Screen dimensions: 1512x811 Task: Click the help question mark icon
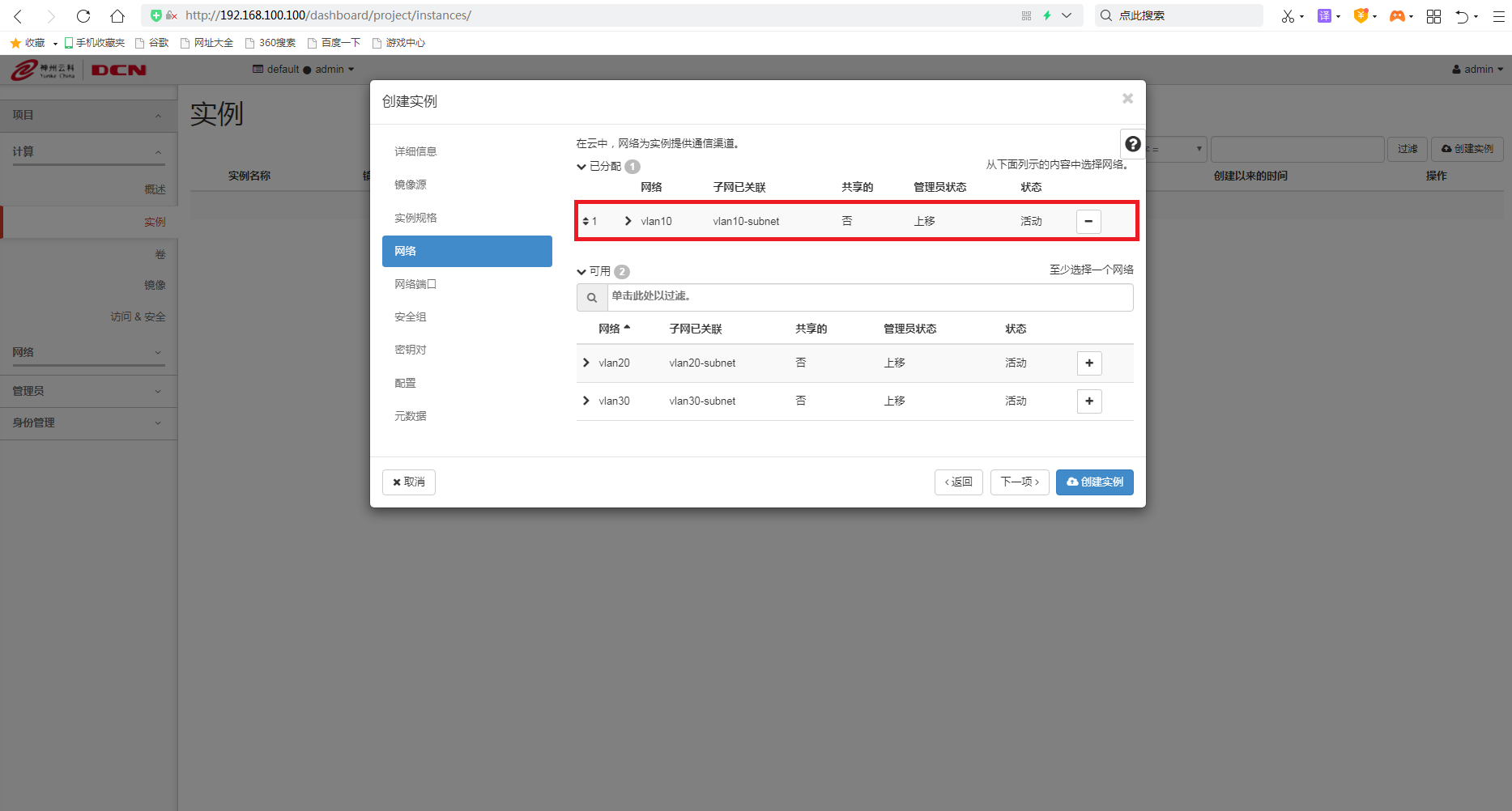pyautogui.click(x=1133, y=144)
